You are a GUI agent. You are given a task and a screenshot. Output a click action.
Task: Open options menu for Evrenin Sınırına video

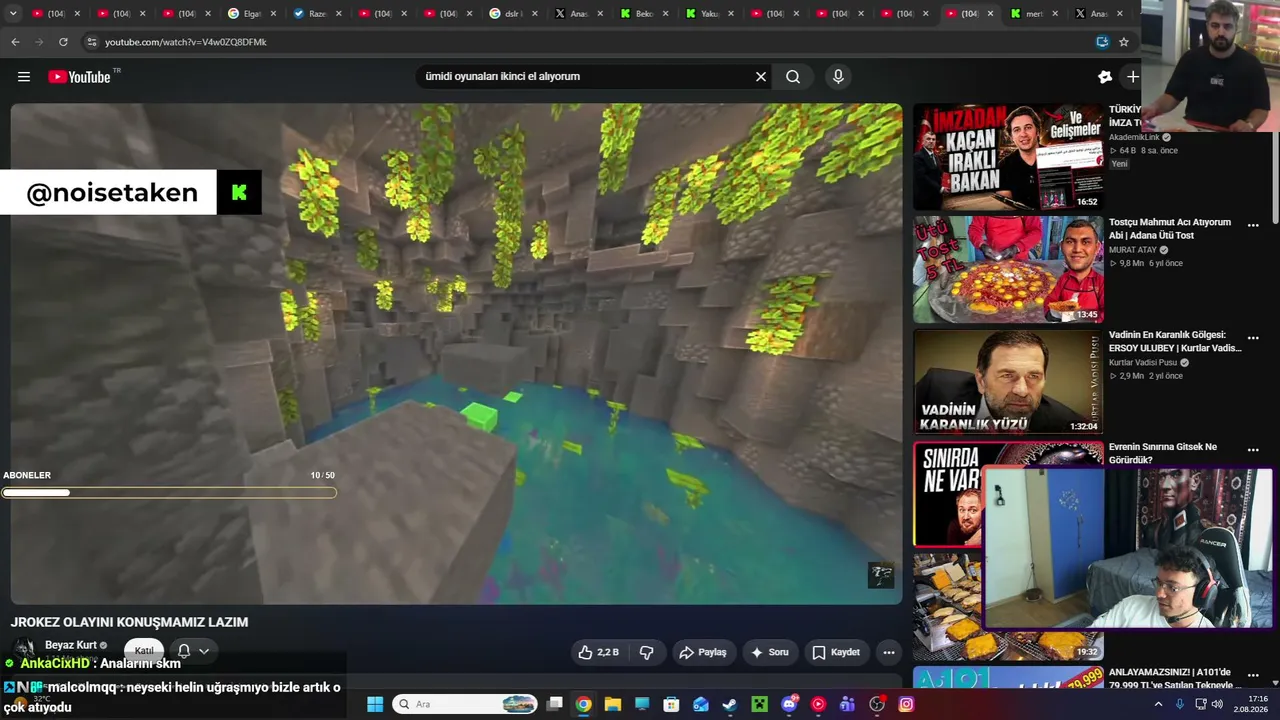coord(1253,451)
